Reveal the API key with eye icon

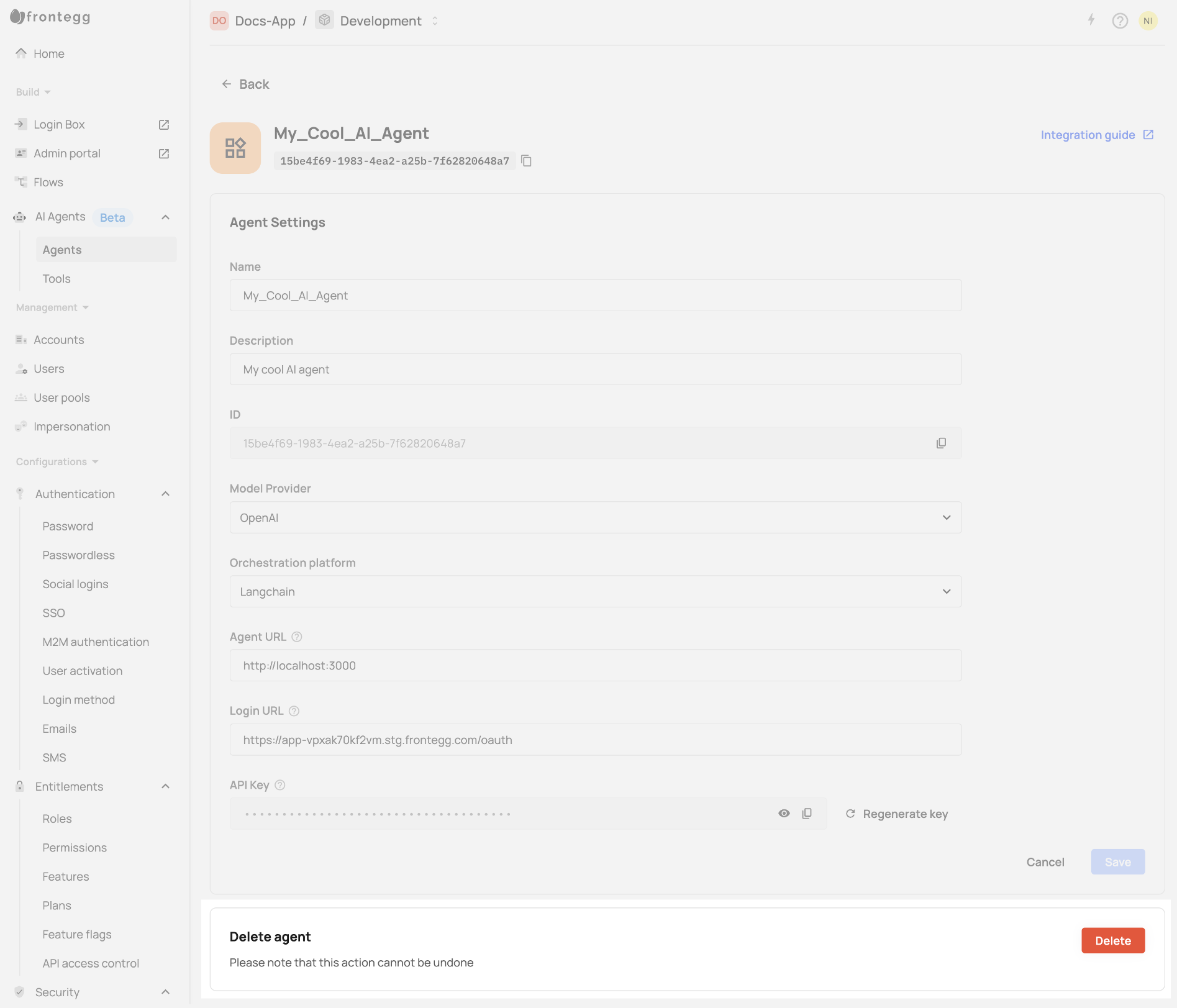click(784, 814)
